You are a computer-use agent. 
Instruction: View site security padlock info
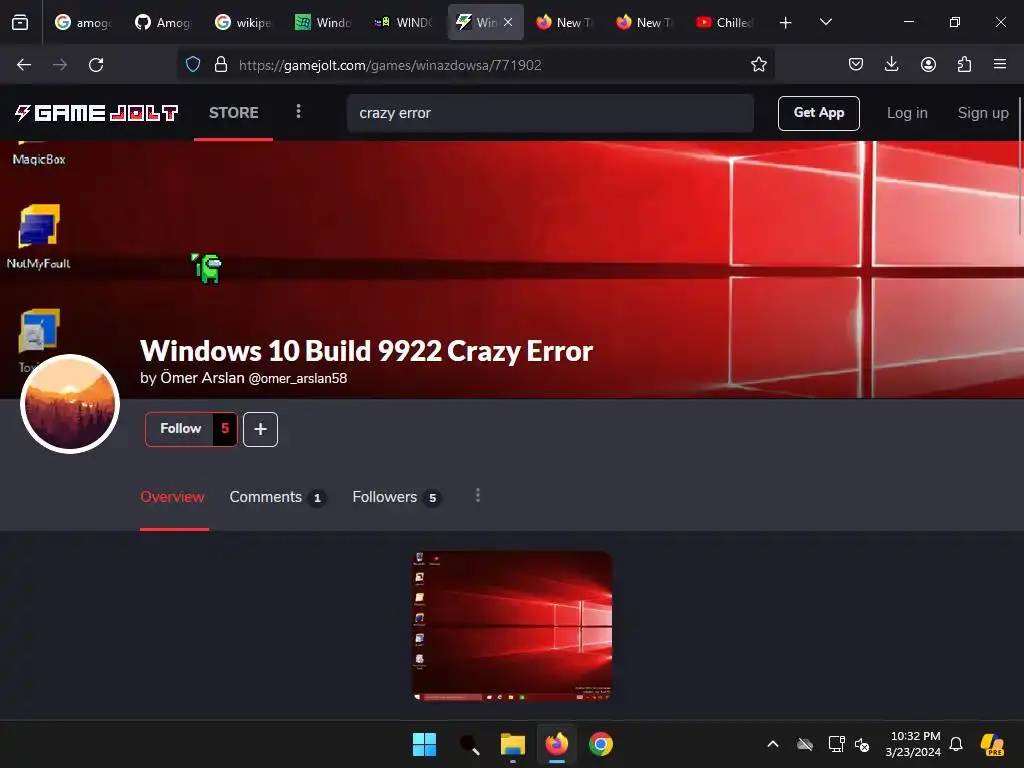pos(221,65)
